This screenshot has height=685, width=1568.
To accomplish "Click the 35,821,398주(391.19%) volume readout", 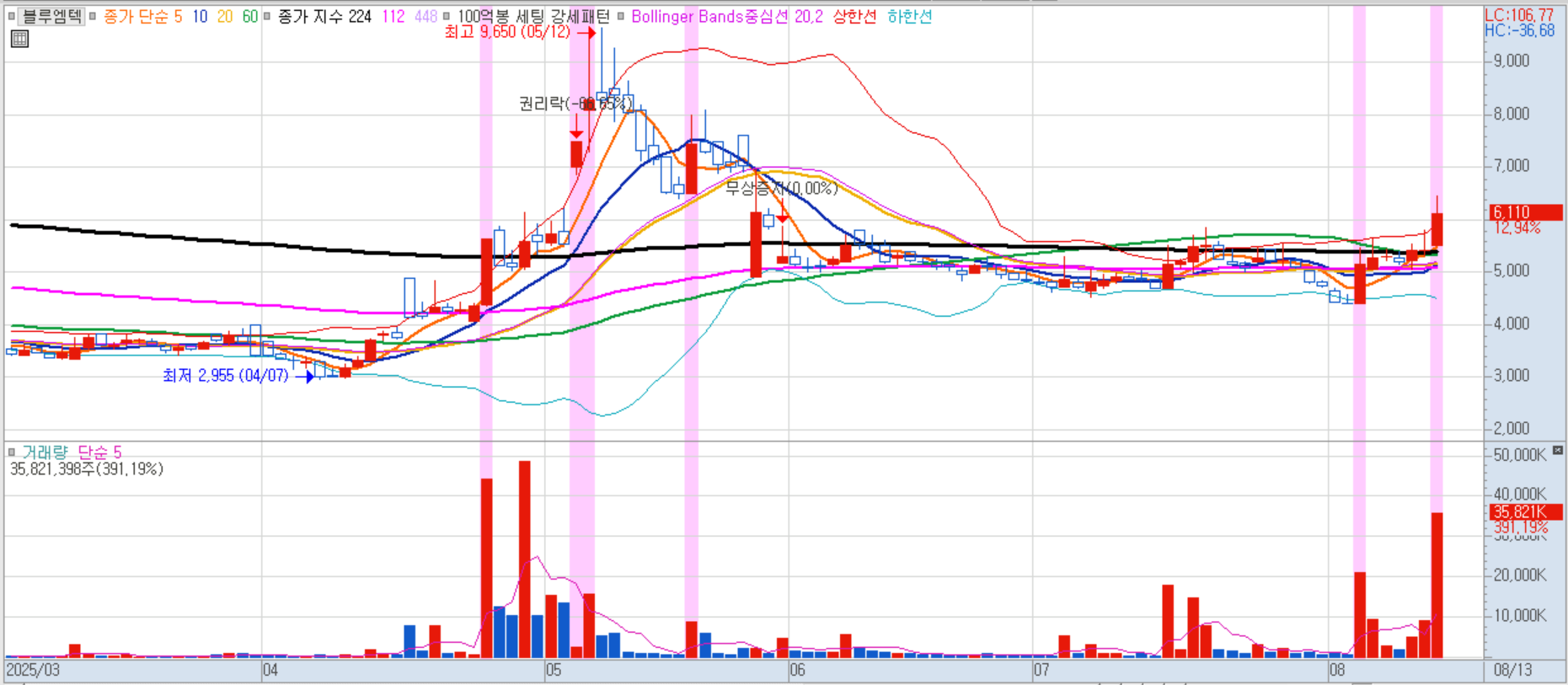I will tap(87, 469).
